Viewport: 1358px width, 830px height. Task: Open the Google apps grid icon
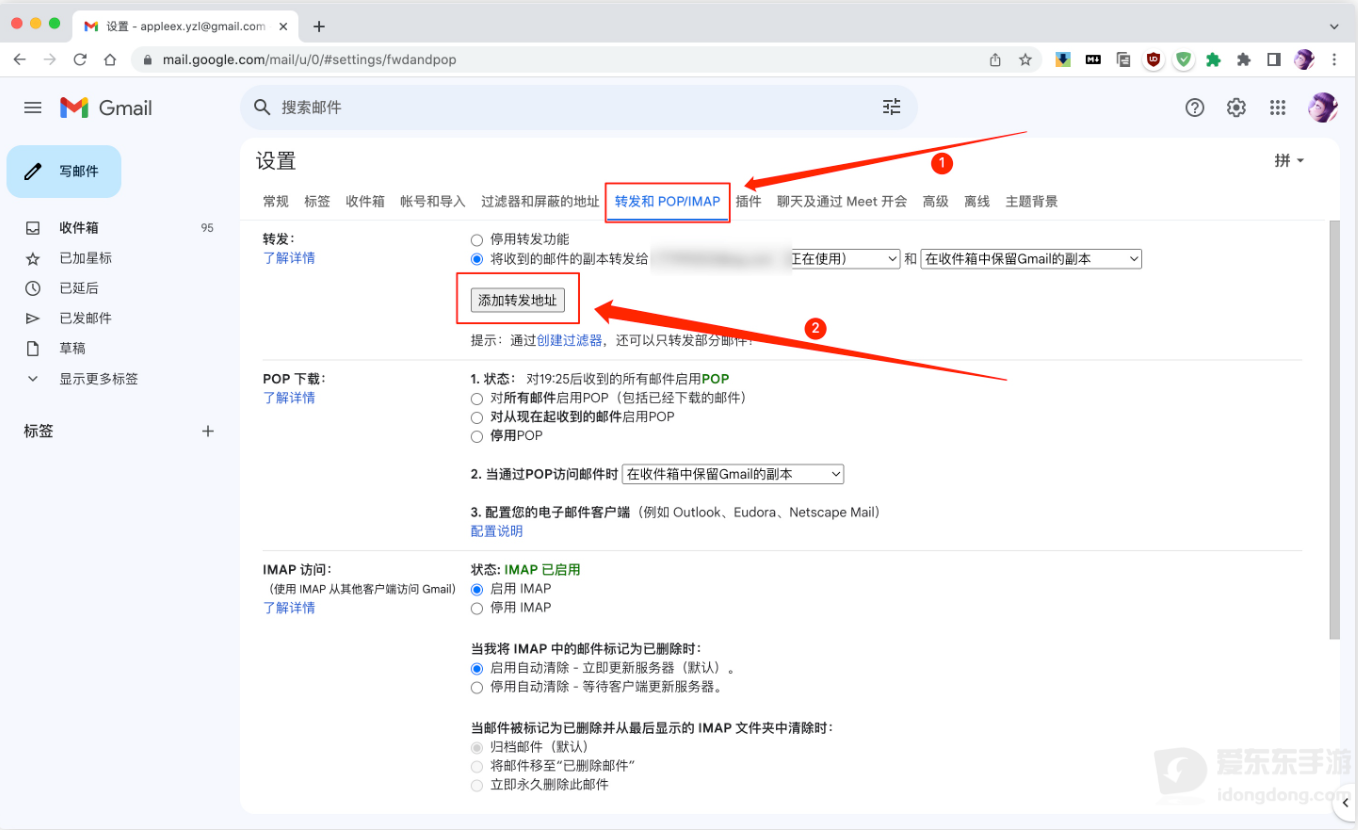[1277, 107]
